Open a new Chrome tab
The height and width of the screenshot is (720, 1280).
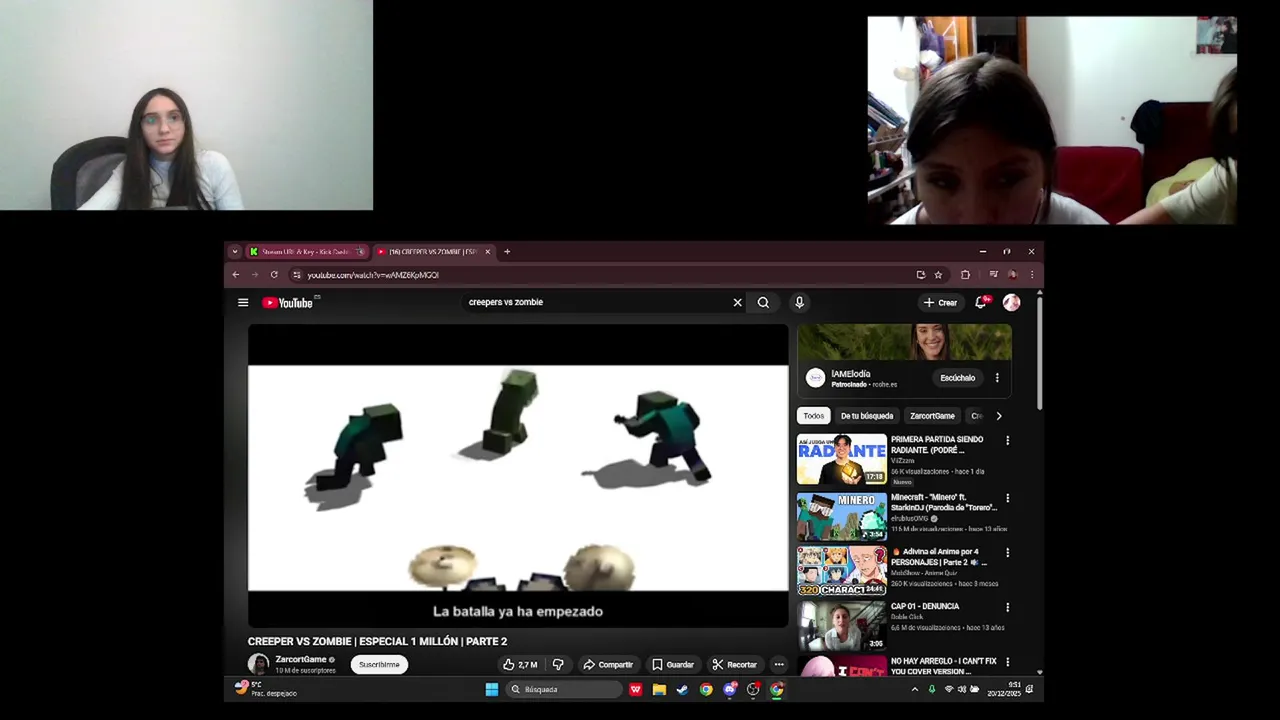coord(507,252)
